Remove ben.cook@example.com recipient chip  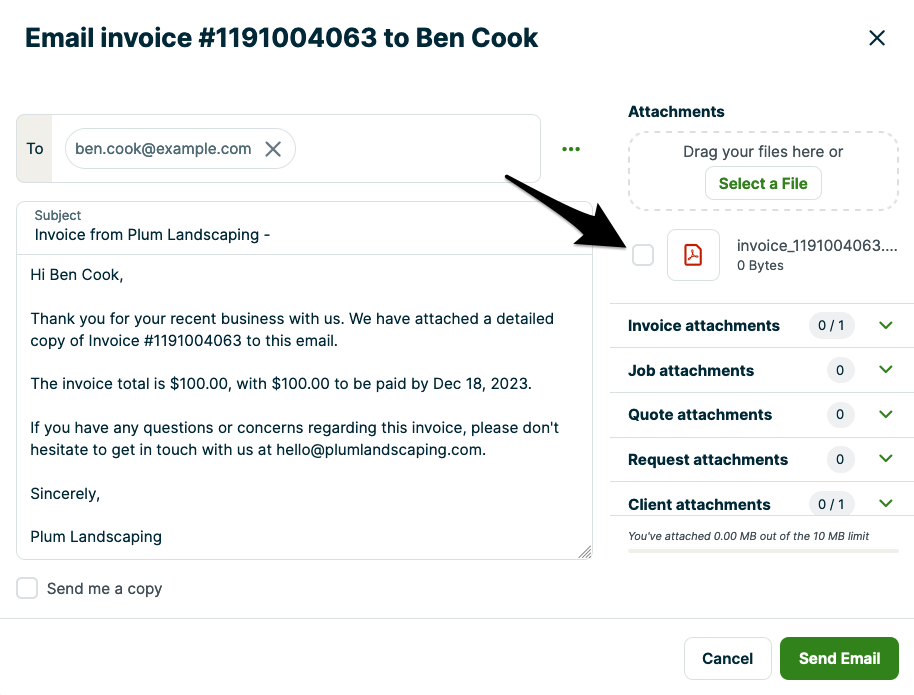pyautogui.click(x=273, y=149)
